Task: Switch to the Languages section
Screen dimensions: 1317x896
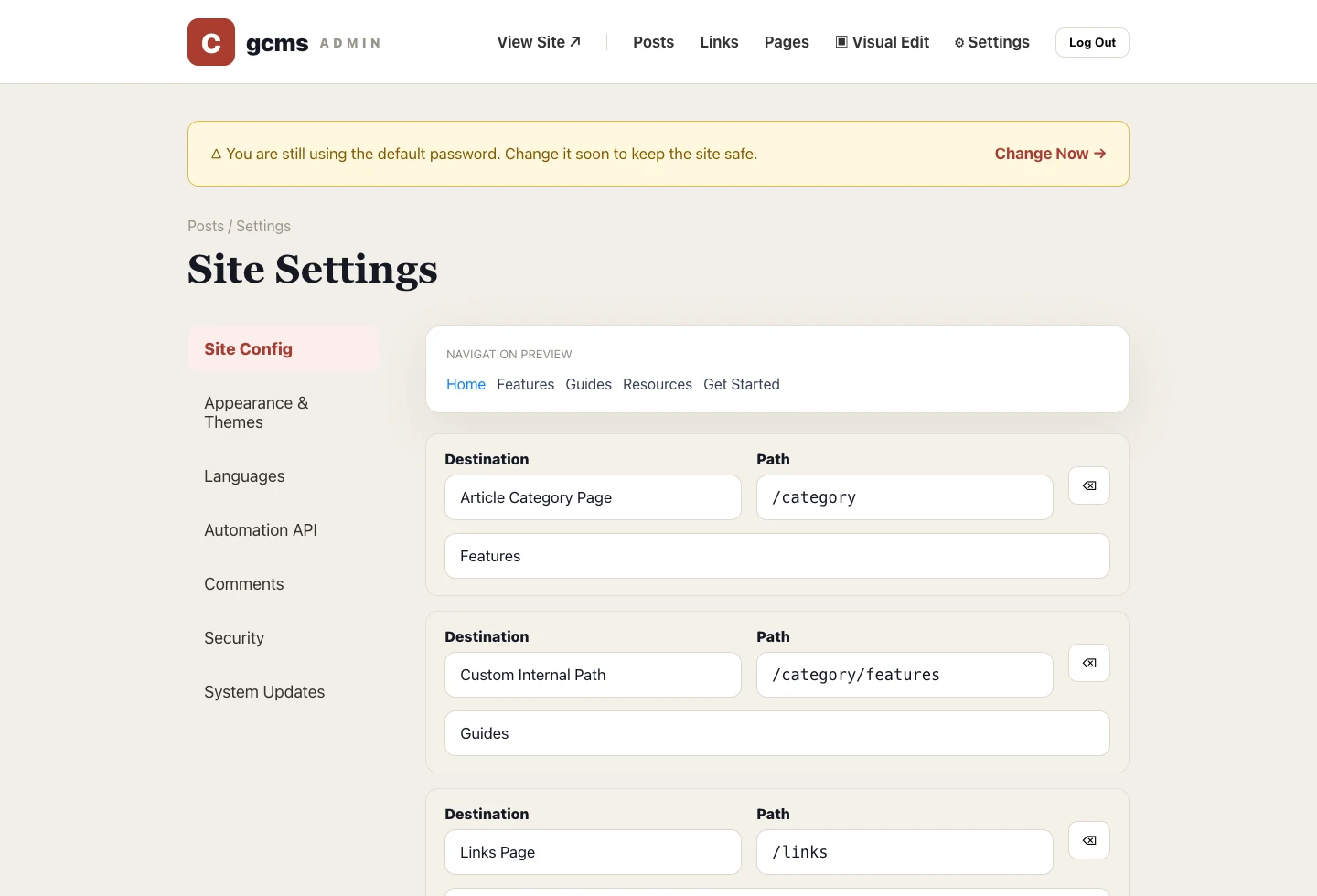Action: point(284,476)
